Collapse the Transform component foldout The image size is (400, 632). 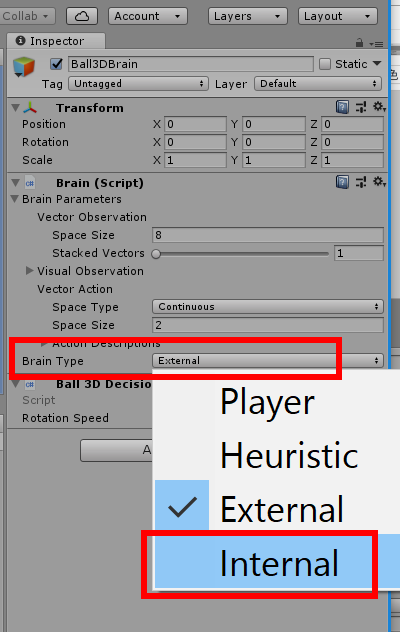[x=16, y=108]
